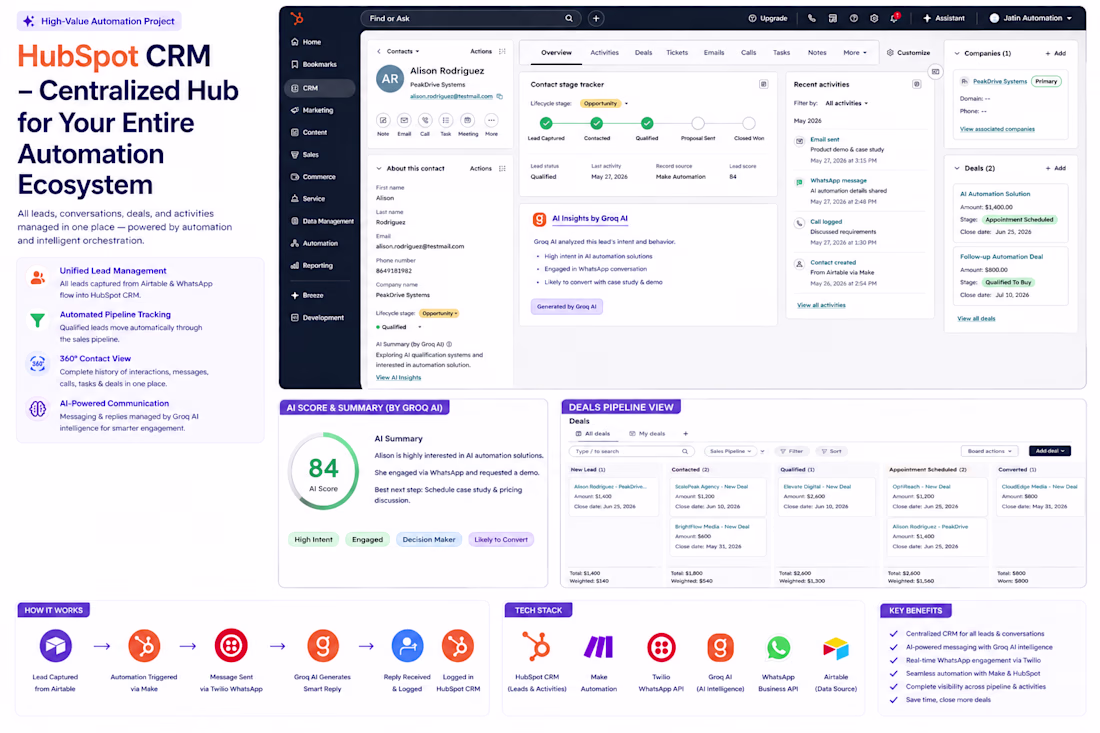Viewport: 1100px width, 733px height.
Task: Open the View associated companies link
Action: click(x=997, y=129)
